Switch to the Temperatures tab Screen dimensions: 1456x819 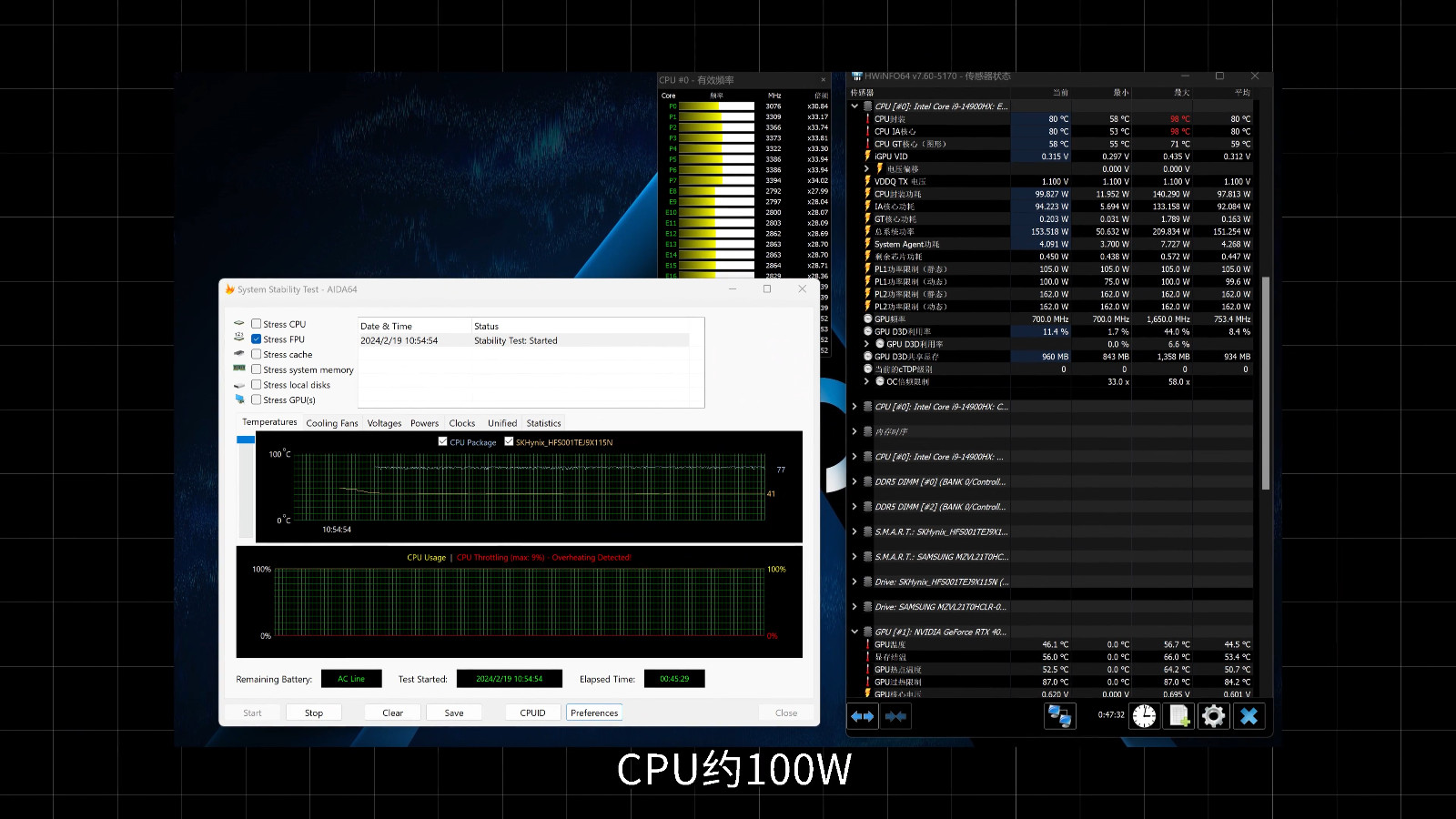tap(269, 422)
